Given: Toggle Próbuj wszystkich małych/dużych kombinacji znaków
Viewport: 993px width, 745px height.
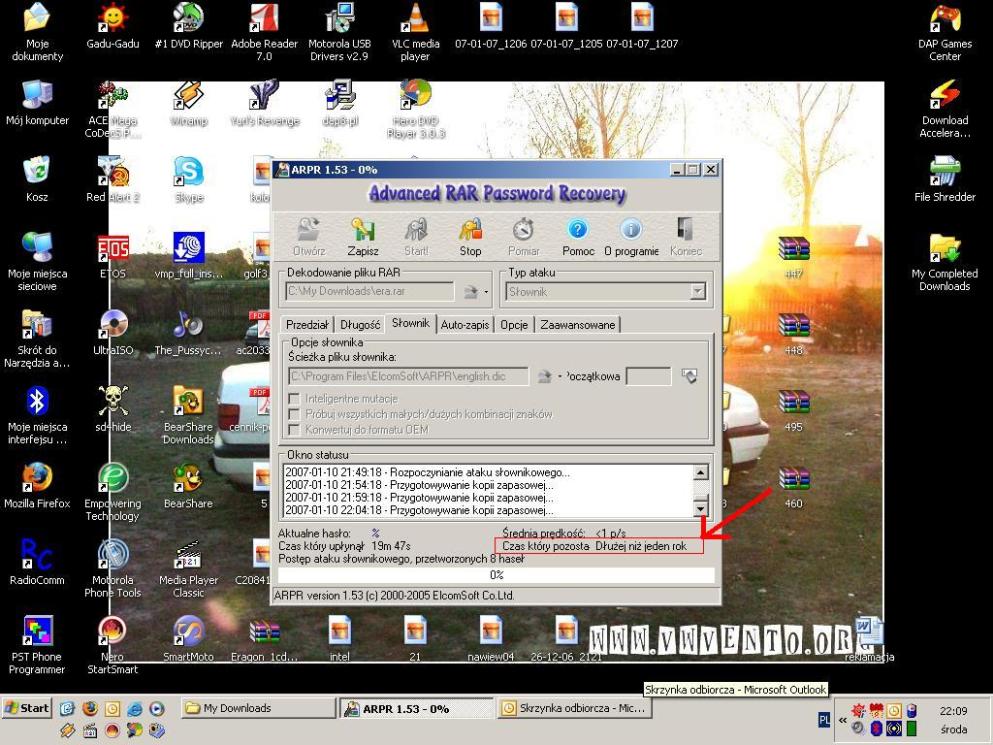Looking at the screenshot, I should (x=294, y=414).
